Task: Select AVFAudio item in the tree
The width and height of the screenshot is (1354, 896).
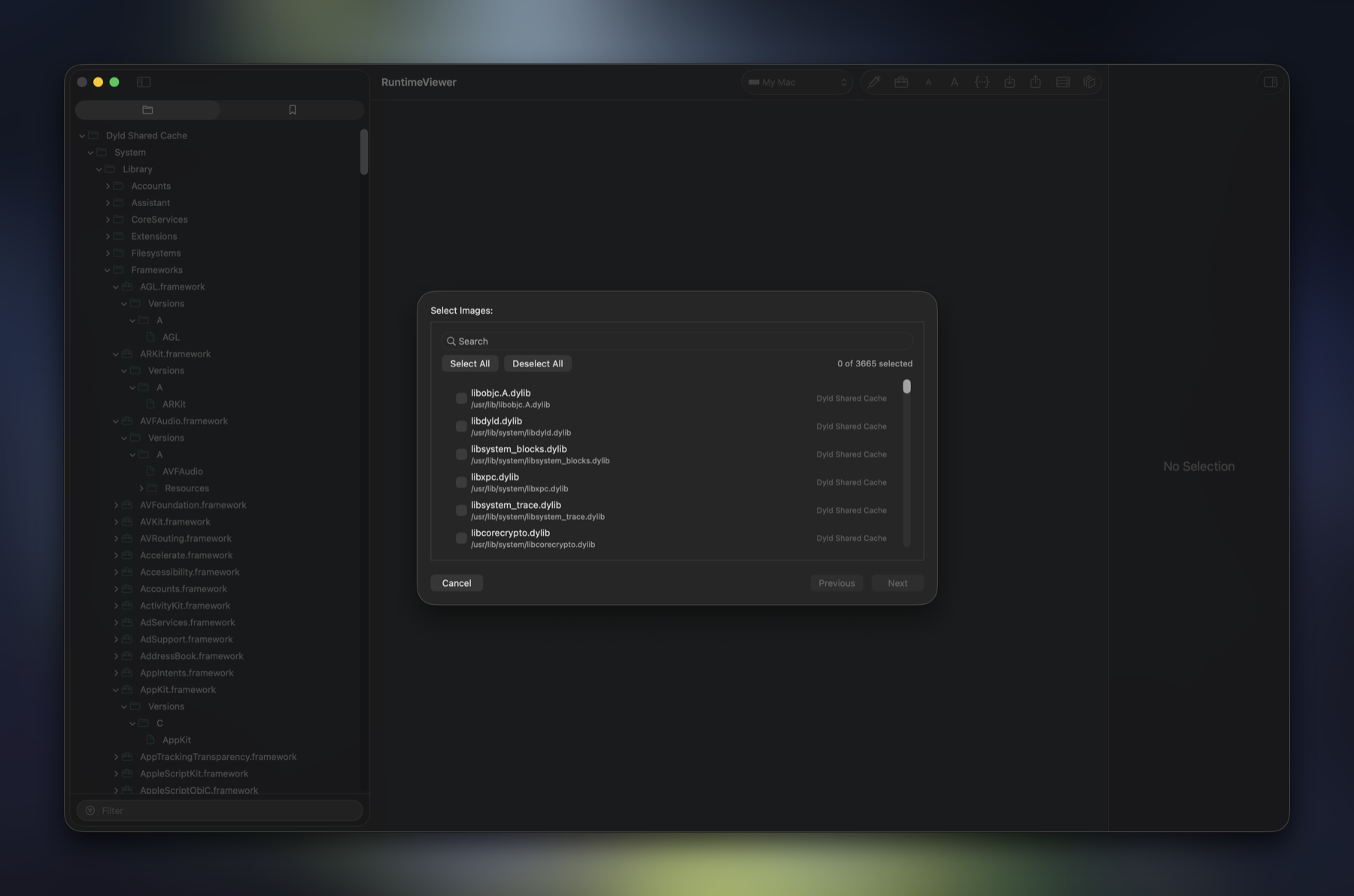Action: [183, 472]
